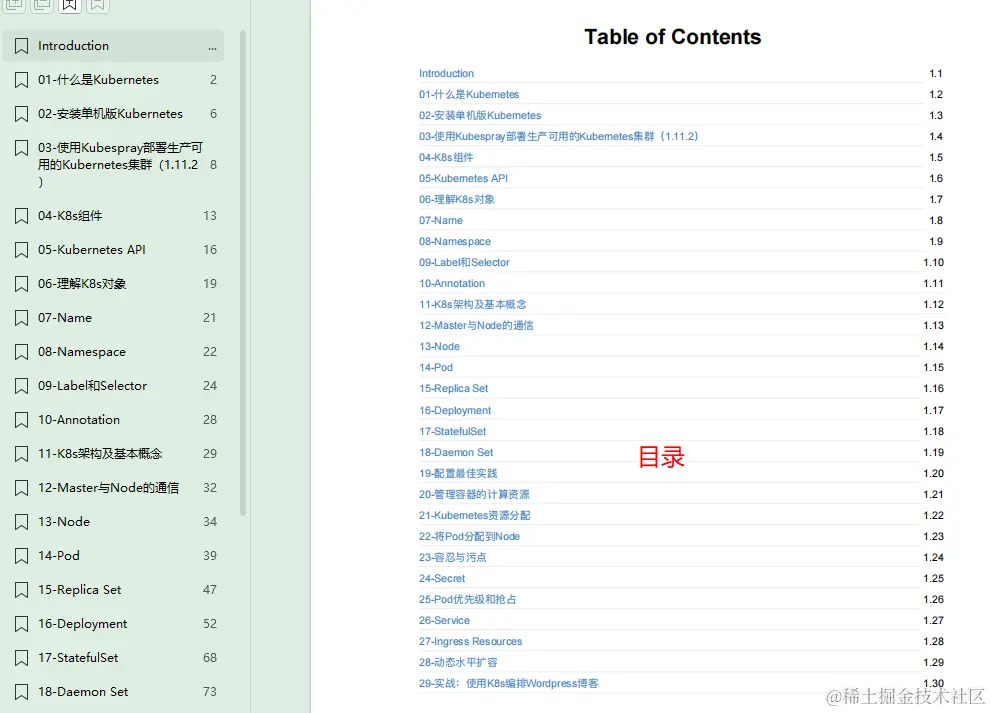Click bookmark icon beside 06-理解K8s对象
992x713 pixels.
pos(22,284)
